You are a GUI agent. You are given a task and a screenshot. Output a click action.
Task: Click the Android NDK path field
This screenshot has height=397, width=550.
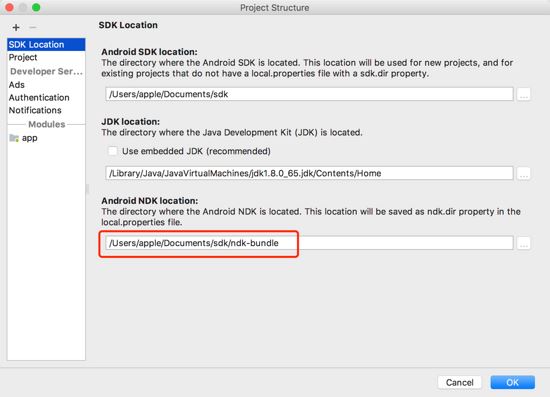pos(309,243)
